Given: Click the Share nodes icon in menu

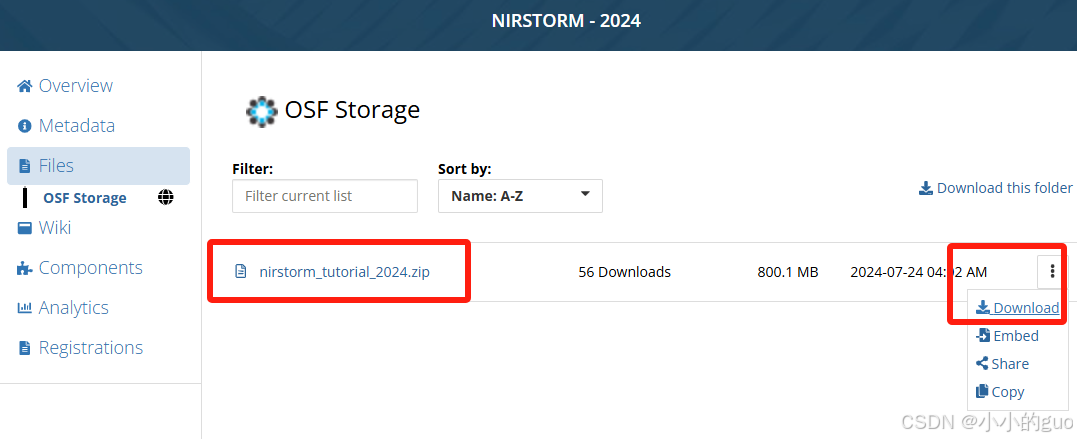Looking at the screenshot, I should (x=982, y=363).
